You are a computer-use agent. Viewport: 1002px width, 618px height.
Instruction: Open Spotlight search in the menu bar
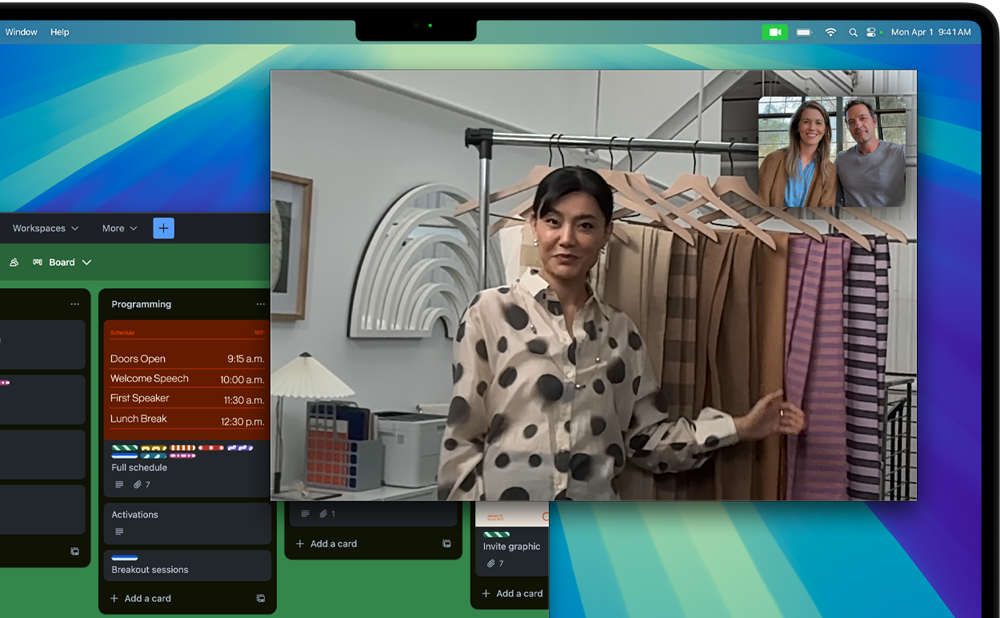click(x=853, y=32)
